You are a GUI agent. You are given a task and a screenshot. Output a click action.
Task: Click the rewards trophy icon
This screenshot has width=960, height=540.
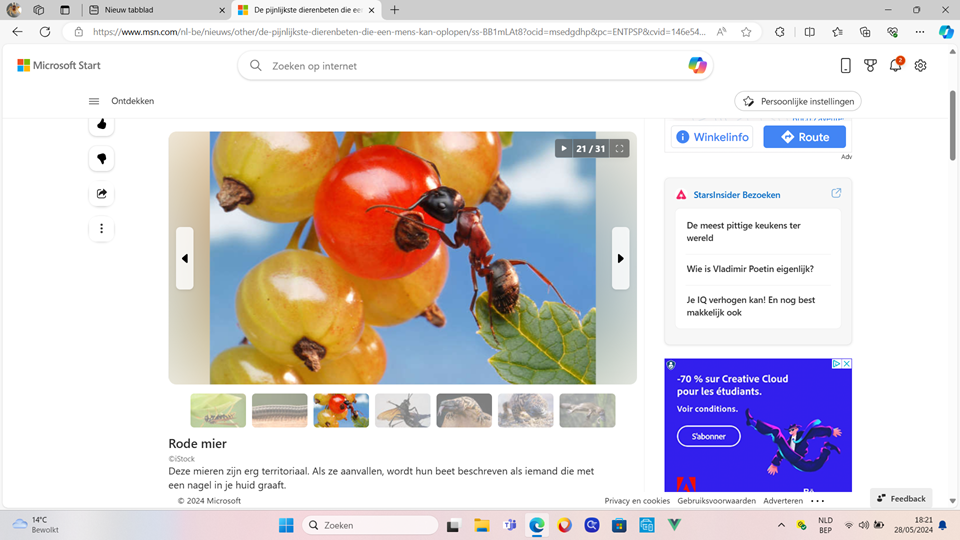[x=871, y=66]
